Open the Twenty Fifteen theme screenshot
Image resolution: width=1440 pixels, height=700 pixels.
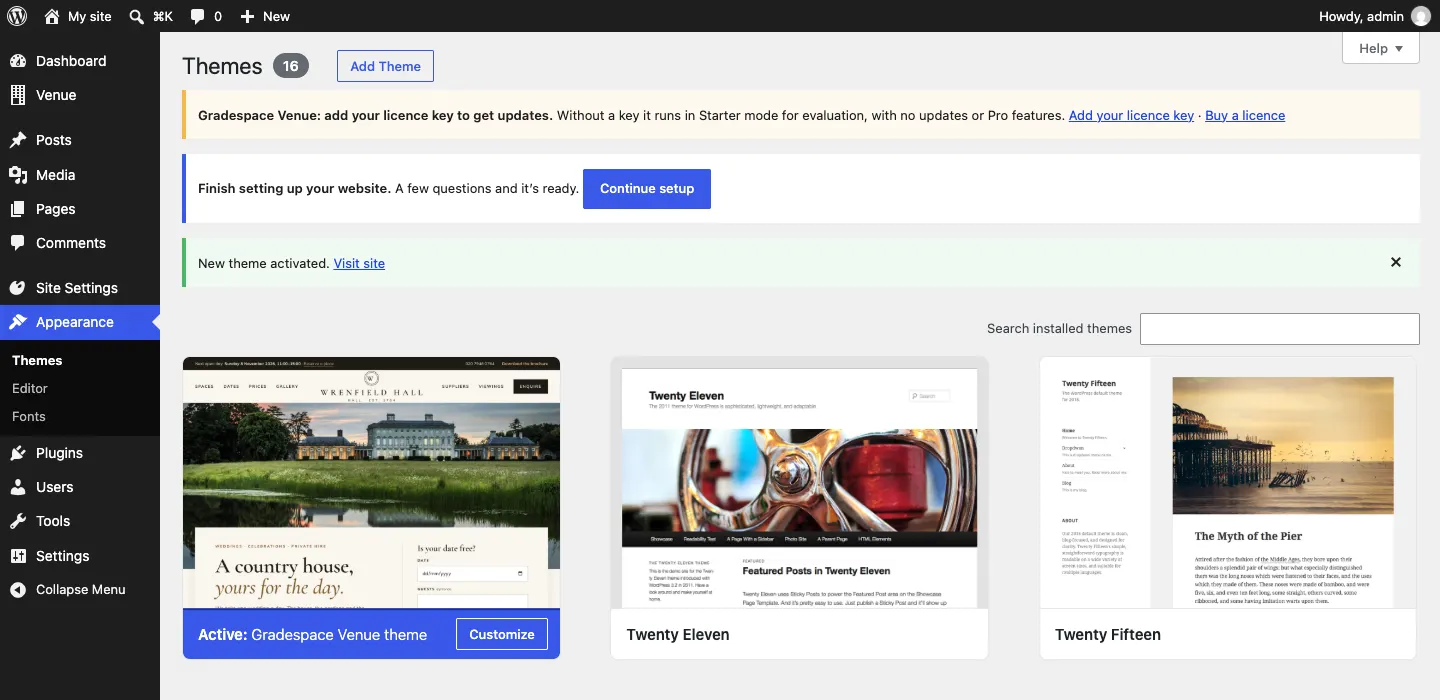[x=1228, y=483]
